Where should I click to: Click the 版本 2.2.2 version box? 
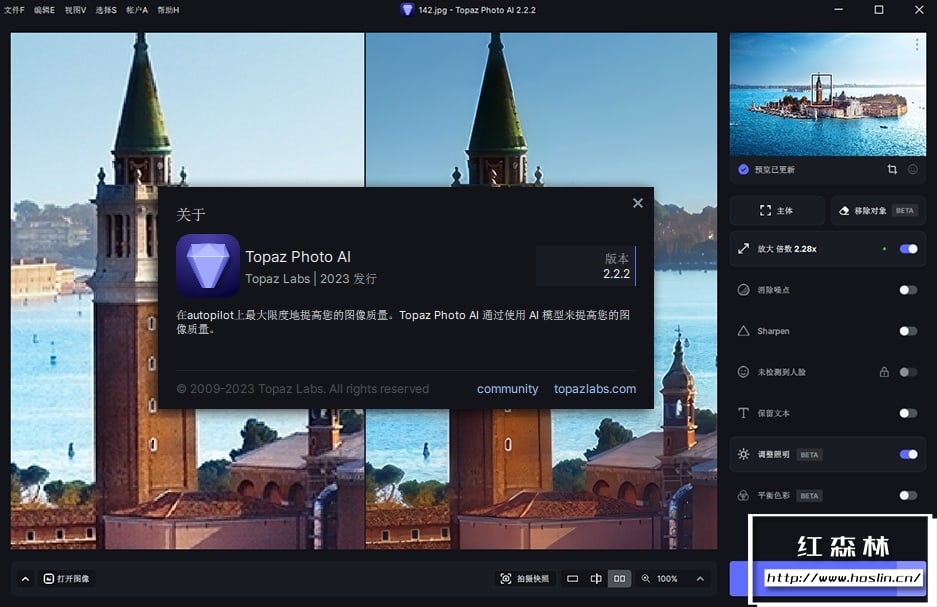point(586,266)
